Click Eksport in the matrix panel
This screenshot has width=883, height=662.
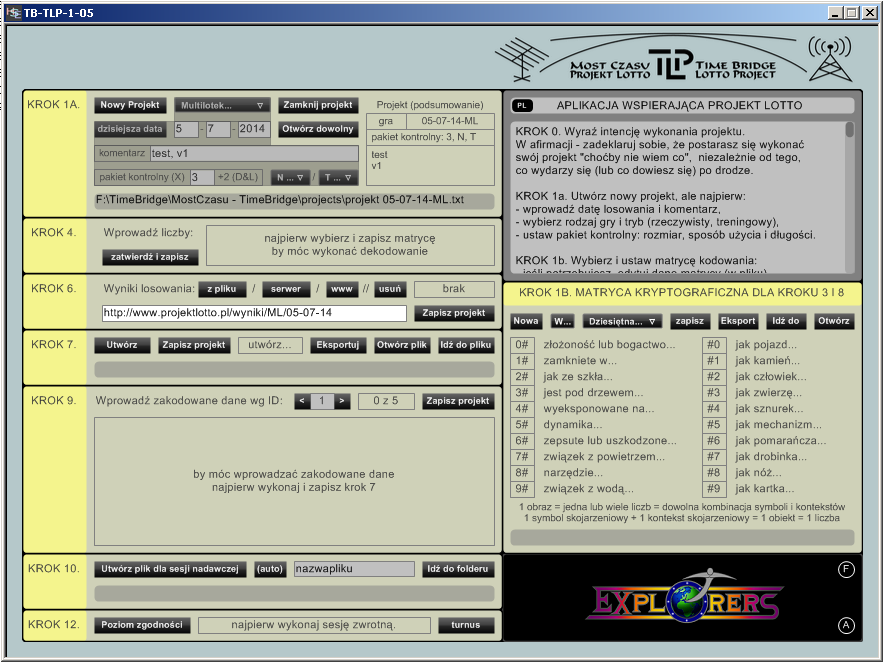[738, 321]
